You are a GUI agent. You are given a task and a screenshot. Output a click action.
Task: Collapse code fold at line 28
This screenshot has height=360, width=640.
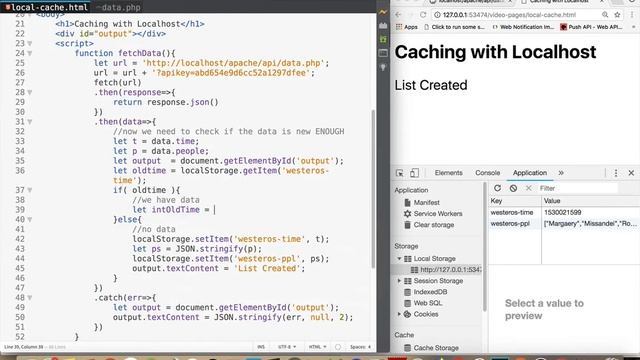pyautogui.click(x=30, y=92)
